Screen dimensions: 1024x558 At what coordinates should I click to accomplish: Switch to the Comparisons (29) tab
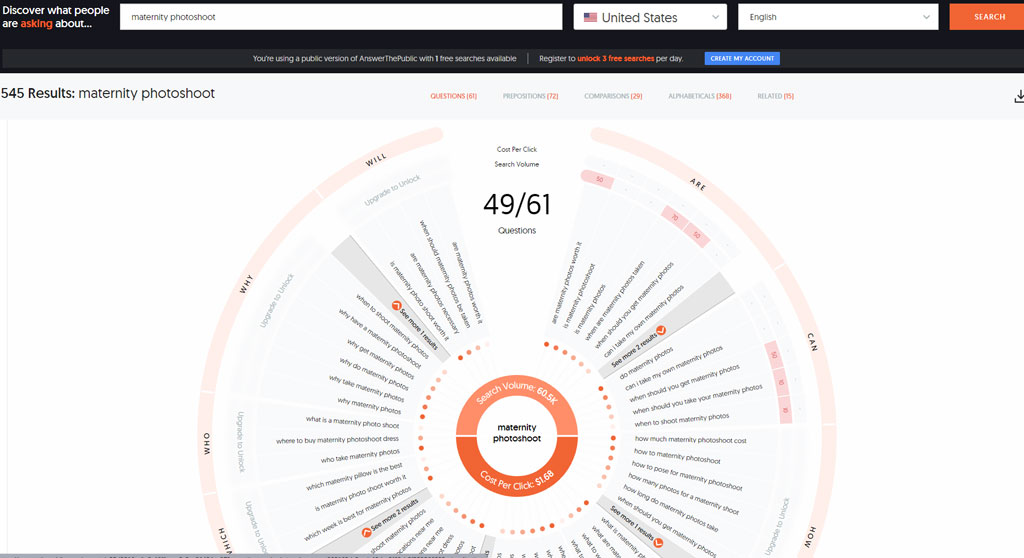pos(613,96)
